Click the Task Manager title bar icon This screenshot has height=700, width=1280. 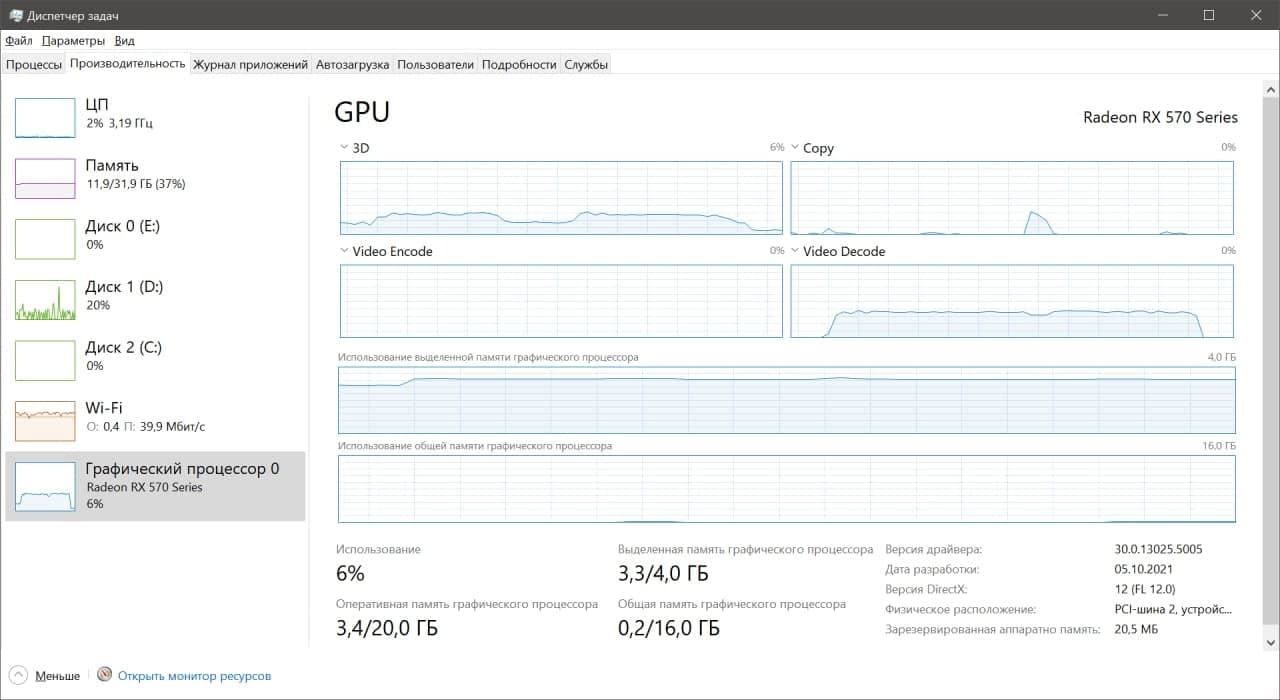tap(16, 15)
